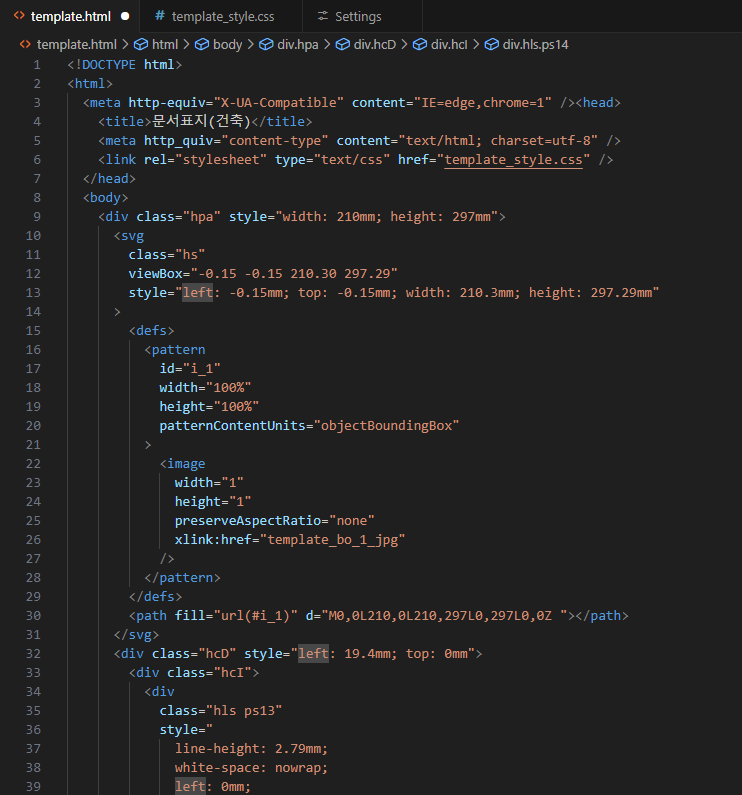The width and height of the screenshot is (742, 795).
Task: Click the file icon in the breadcrumb bar
Action: [x=25, y=45]
